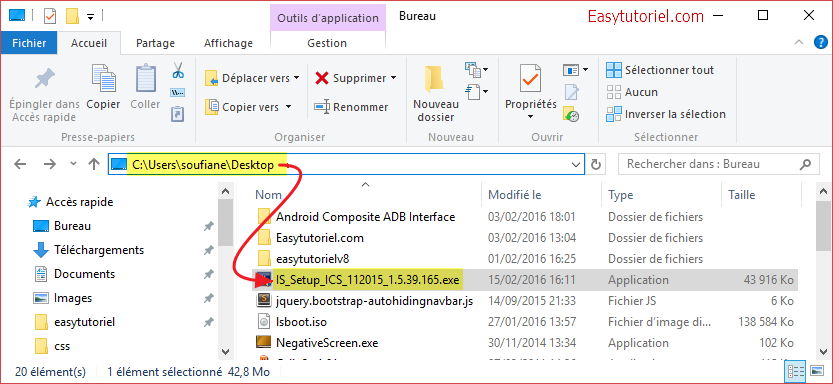Collapse the ribbon with the chevron
Viewport: 833px width, 384px height.
[798, 42]
